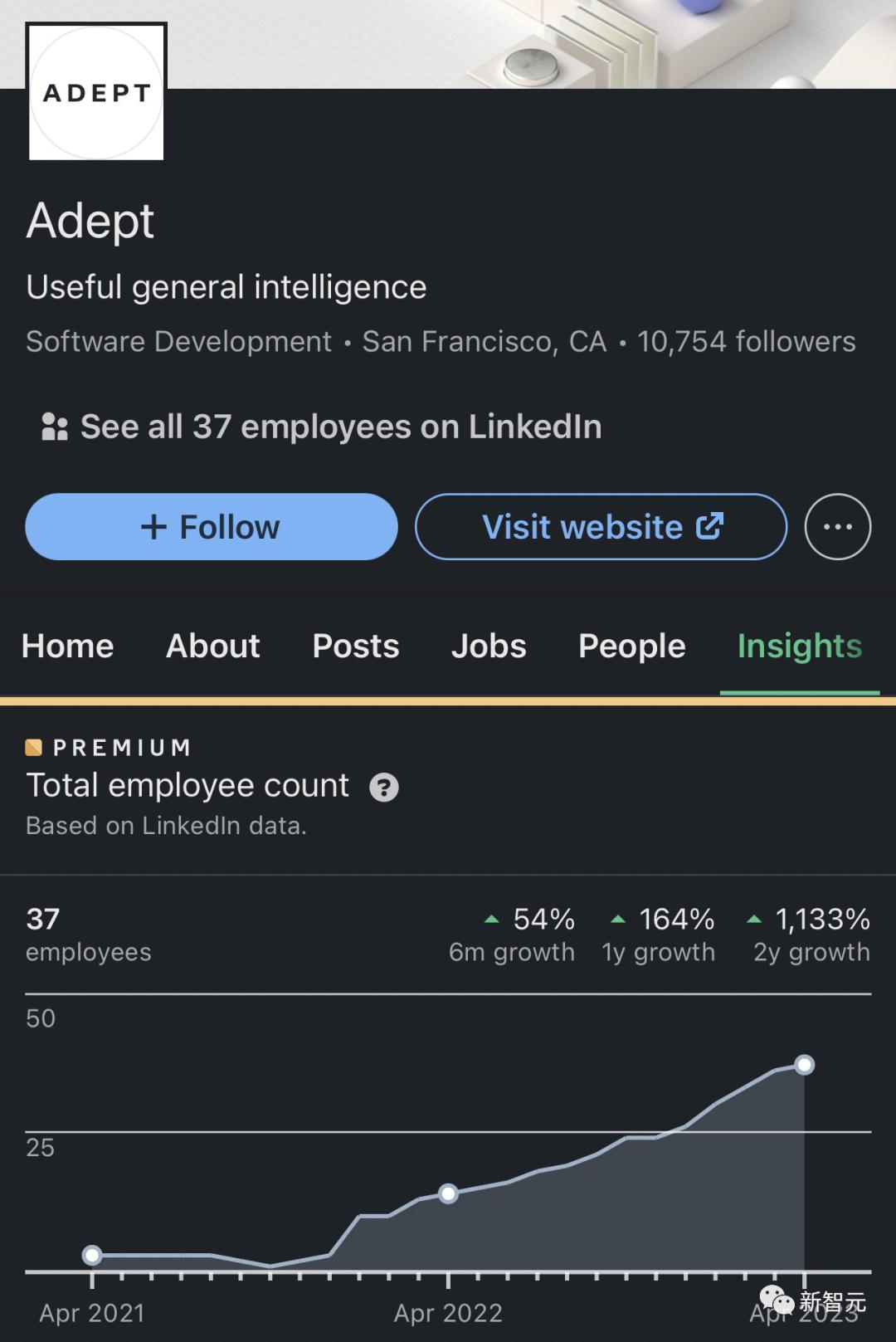Image resolution: width=896 pixels, height=1342 pixels.
Task: Click the employees people icon
Action: tap(54, 427)
